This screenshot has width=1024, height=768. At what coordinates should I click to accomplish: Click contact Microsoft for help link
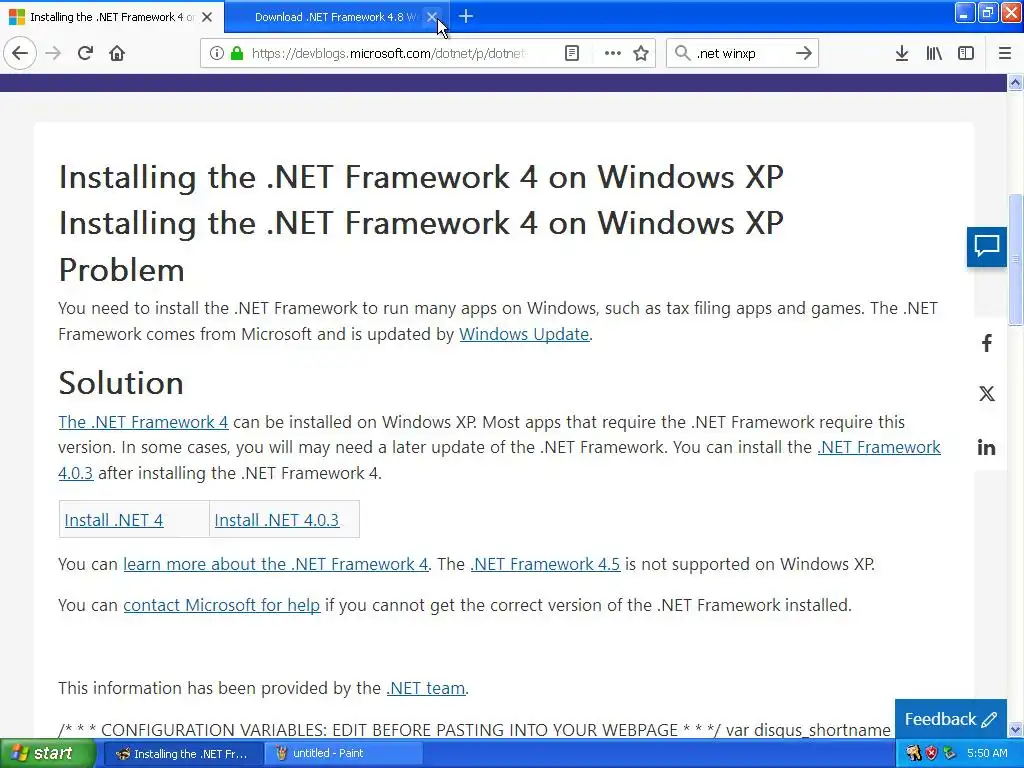click(x=221, y=605)
